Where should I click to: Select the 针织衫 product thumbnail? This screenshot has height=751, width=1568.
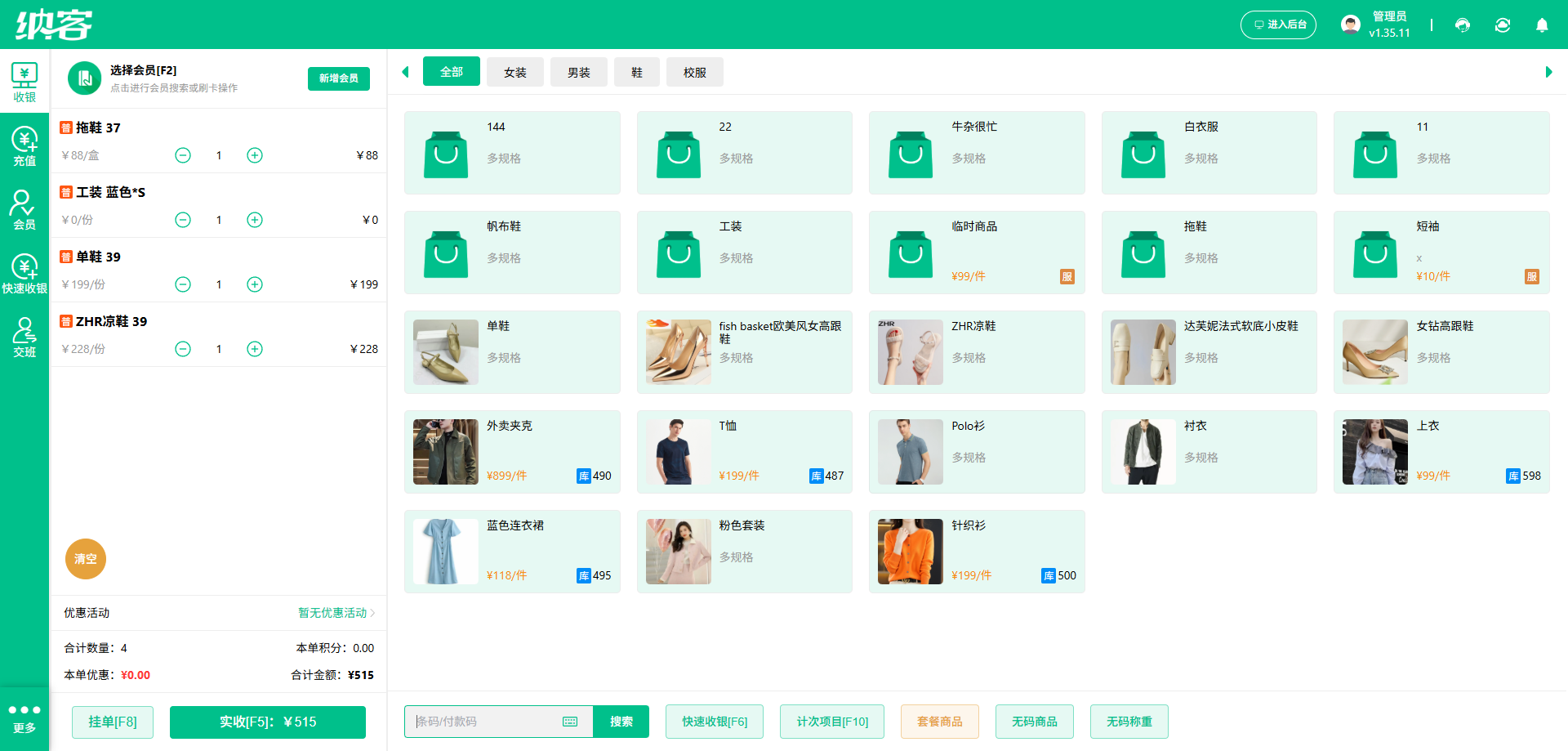(911, 552)
